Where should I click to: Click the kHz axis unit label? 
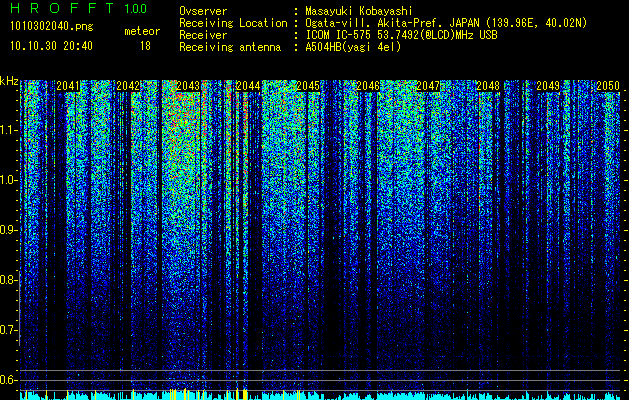point(9,81)
